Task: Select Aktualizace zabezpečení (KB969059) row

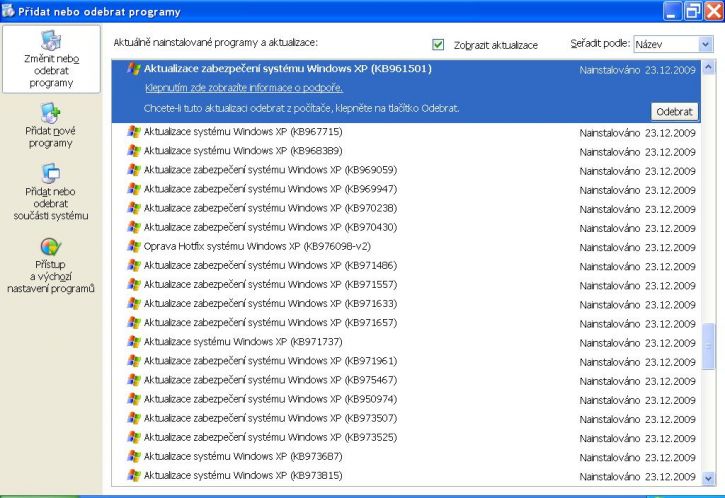Action: [406, 170]
